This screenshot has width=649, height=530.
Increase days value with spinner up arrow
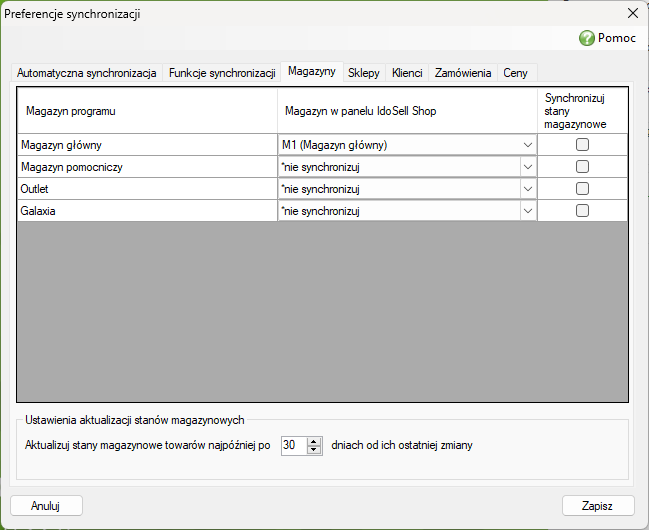(314, 441)
